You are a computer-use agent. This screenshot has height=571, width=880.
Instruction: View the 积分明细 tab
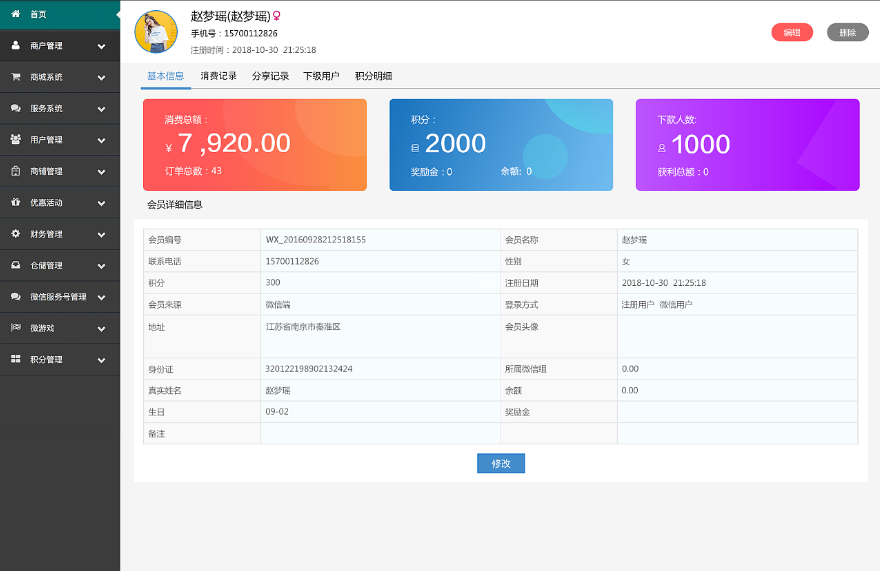pyautogui.click(x=373, y=76)
